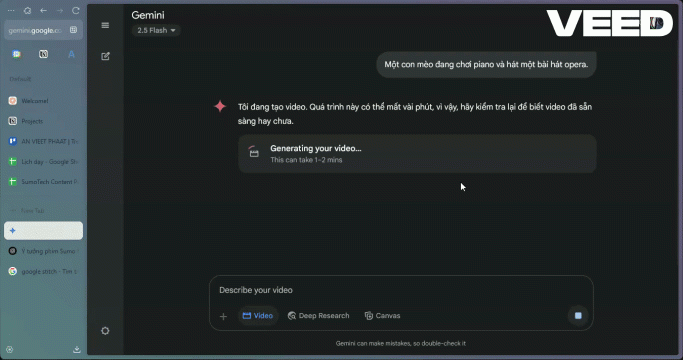Click the Tôi đang tạo video response text
Viewport: 683px width, 360px height.
(x=415, y=114)
